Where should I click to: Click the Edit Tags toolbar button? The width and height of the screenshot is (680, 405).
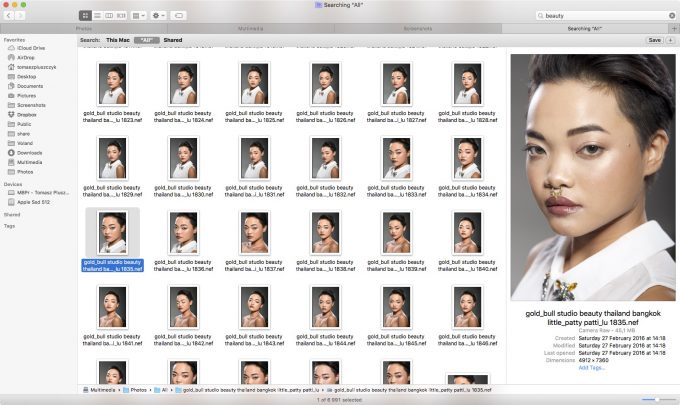coord(178,16)
